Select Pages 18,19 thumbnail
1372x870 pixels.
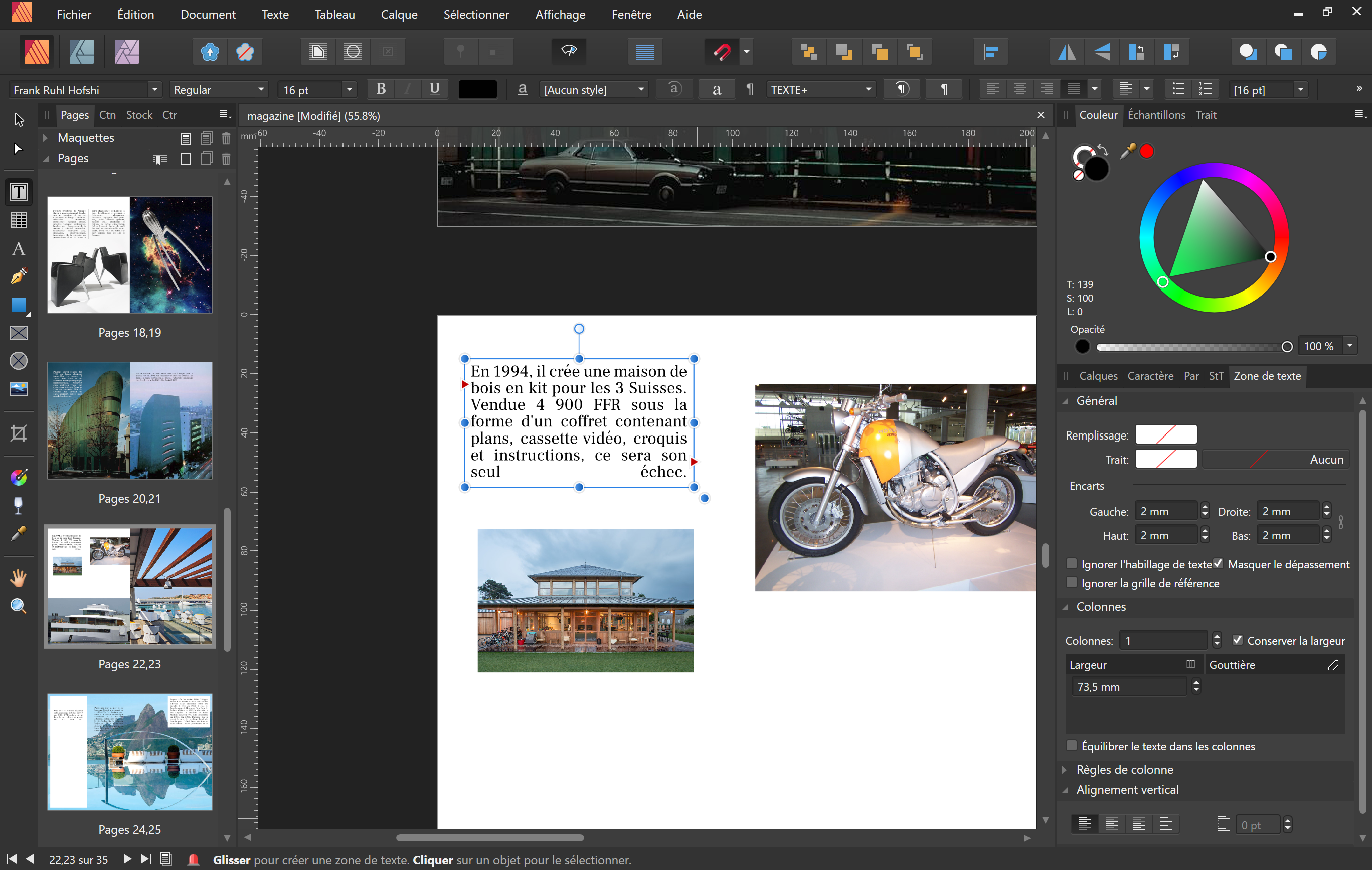coord(130,255)
